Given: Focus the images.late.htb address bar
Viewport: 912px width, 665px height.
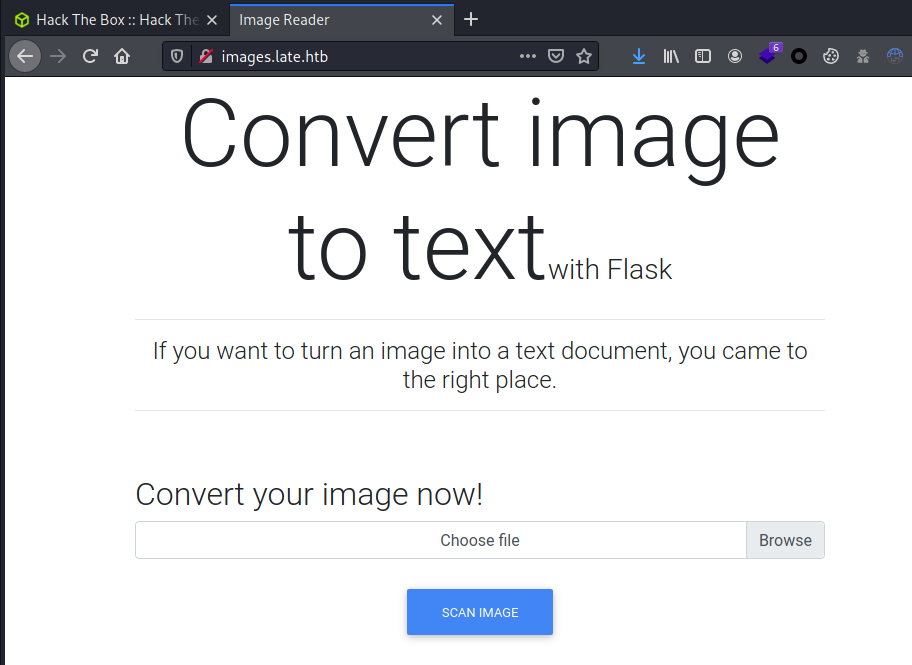Looking at the screenshot, I should (360, 57).
